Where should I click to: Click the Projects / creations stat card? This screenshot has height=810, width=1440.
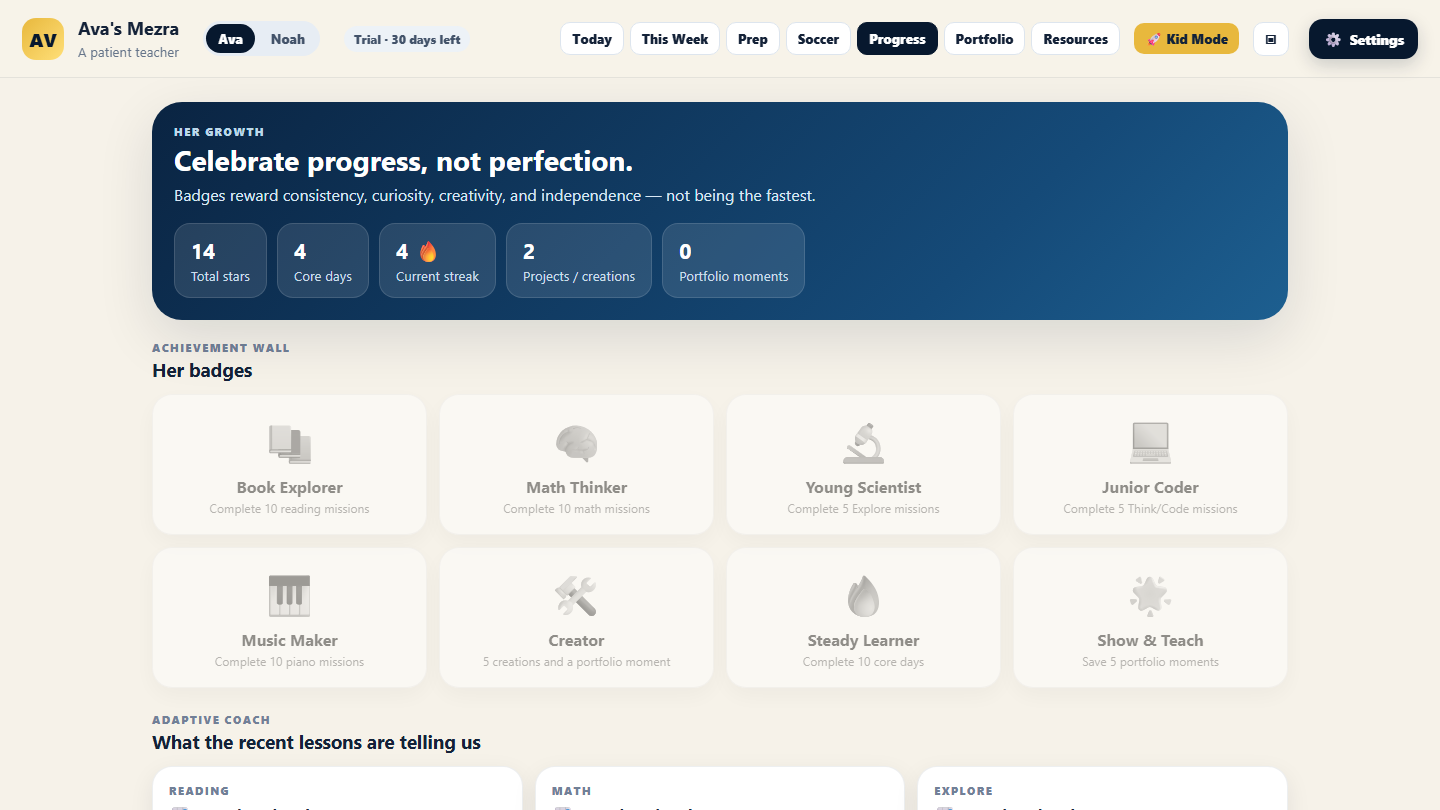pos(579,260)
